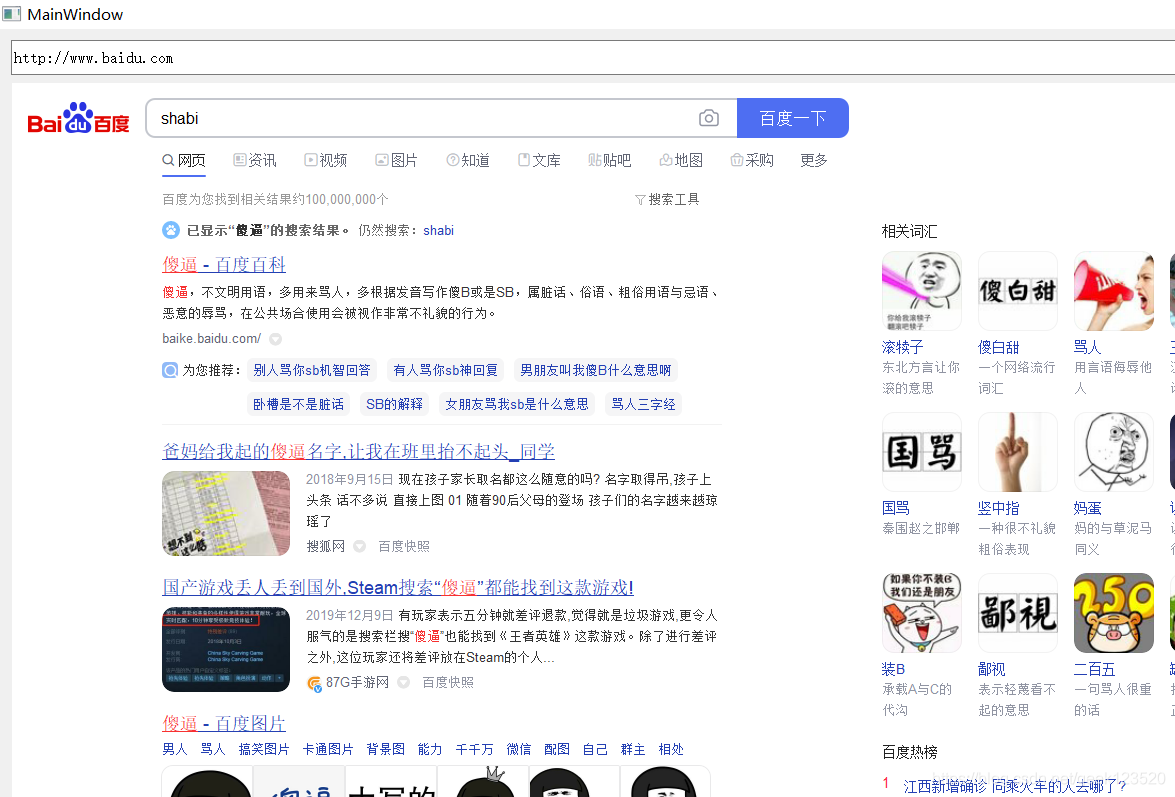Select suggestion 骂人三字经
This screenshot has height=797, width=1175.
[x=644, y=404]
